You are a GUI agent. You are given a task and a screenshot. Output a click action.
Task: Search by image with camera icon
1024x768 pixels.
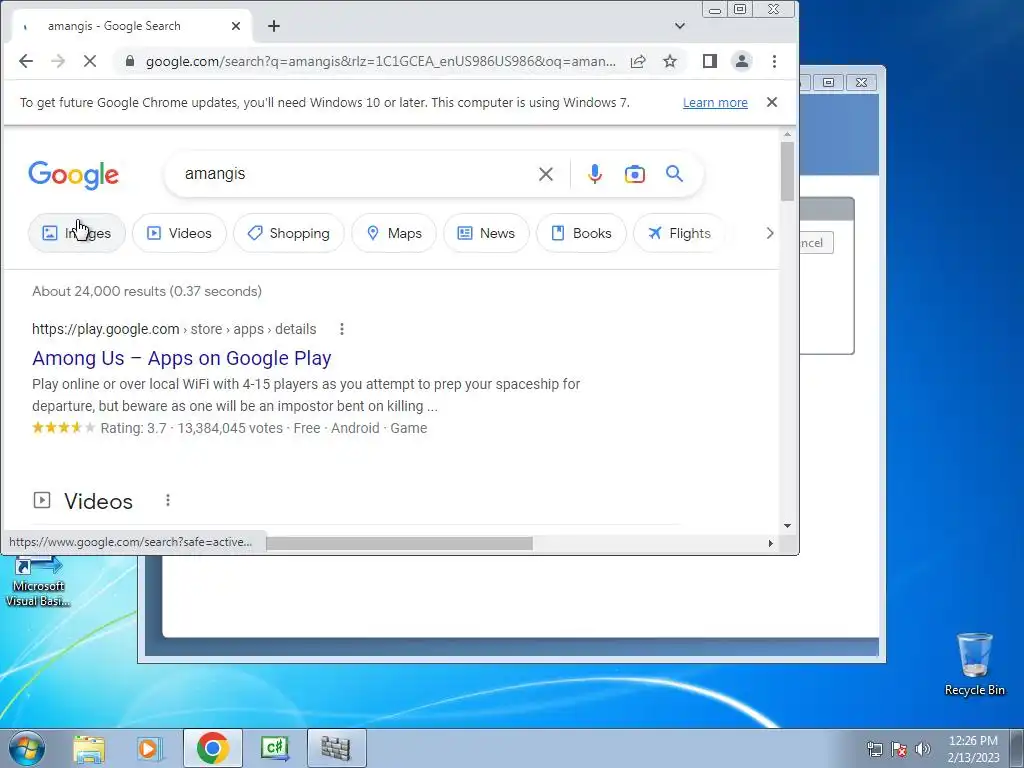click(x=635, y=174)
